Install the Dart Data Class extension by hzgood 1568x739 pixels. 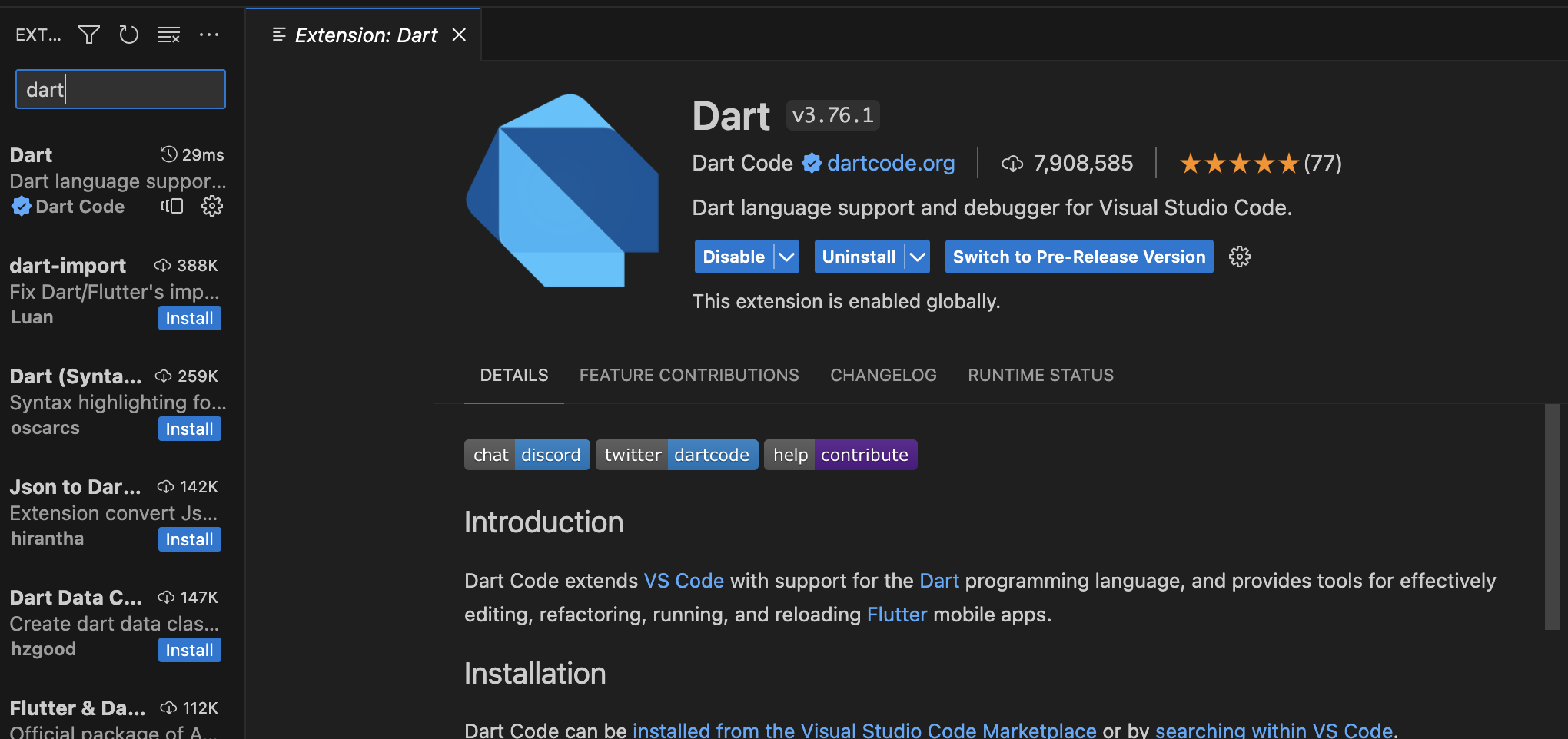tap(189, 650)
